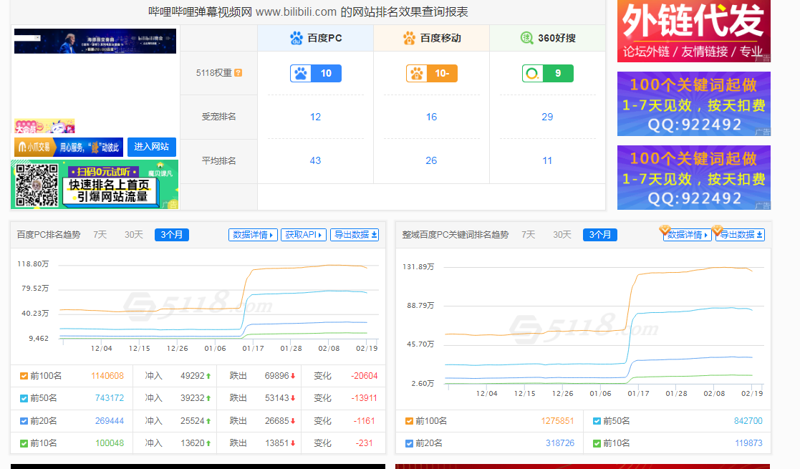Image resolution: width=800 pixels, height=469 pixels.
Task: Click 导出数据 in 百度PC排名趋势 panel
Action: (355, 235)
